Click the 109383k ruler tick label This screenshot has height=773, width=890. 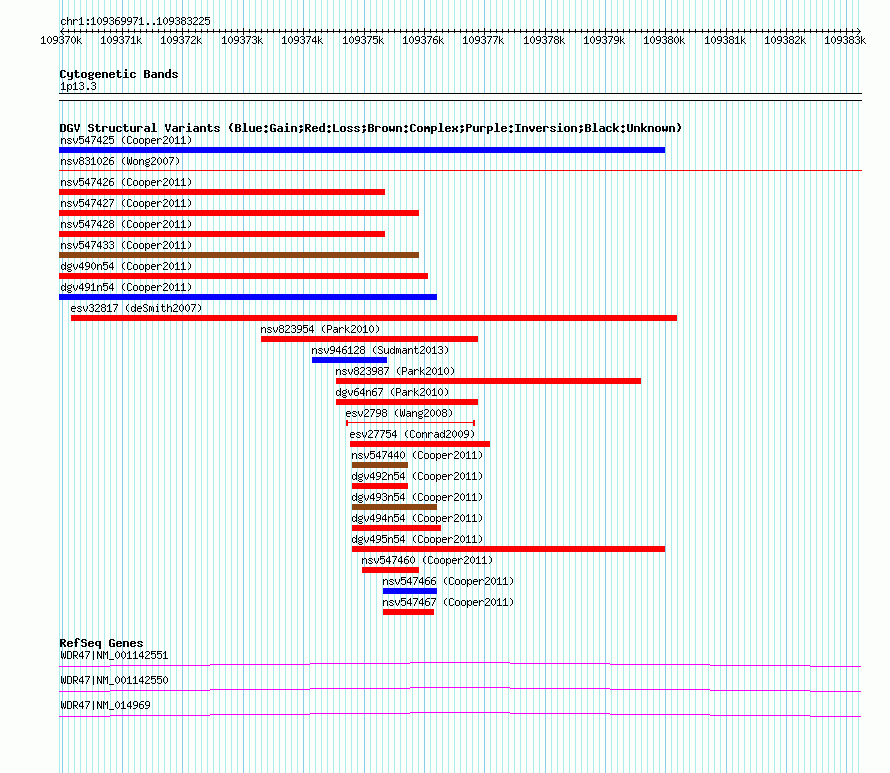(x=845, y=40)
